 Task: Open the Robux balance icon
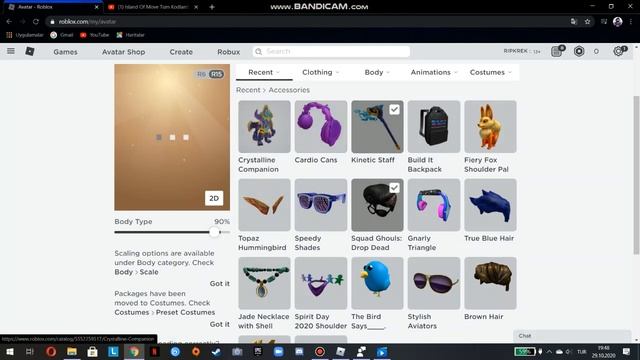(x=579, y=51)
